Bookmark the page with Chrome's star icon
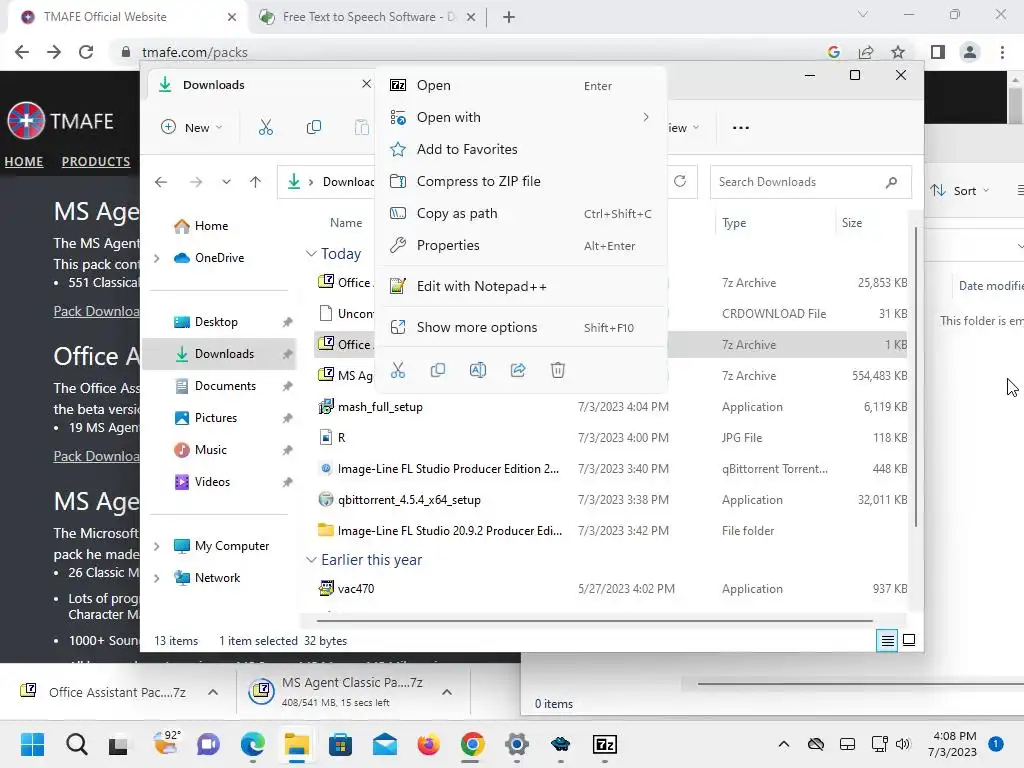1024x768 pixels. (898, 52)
